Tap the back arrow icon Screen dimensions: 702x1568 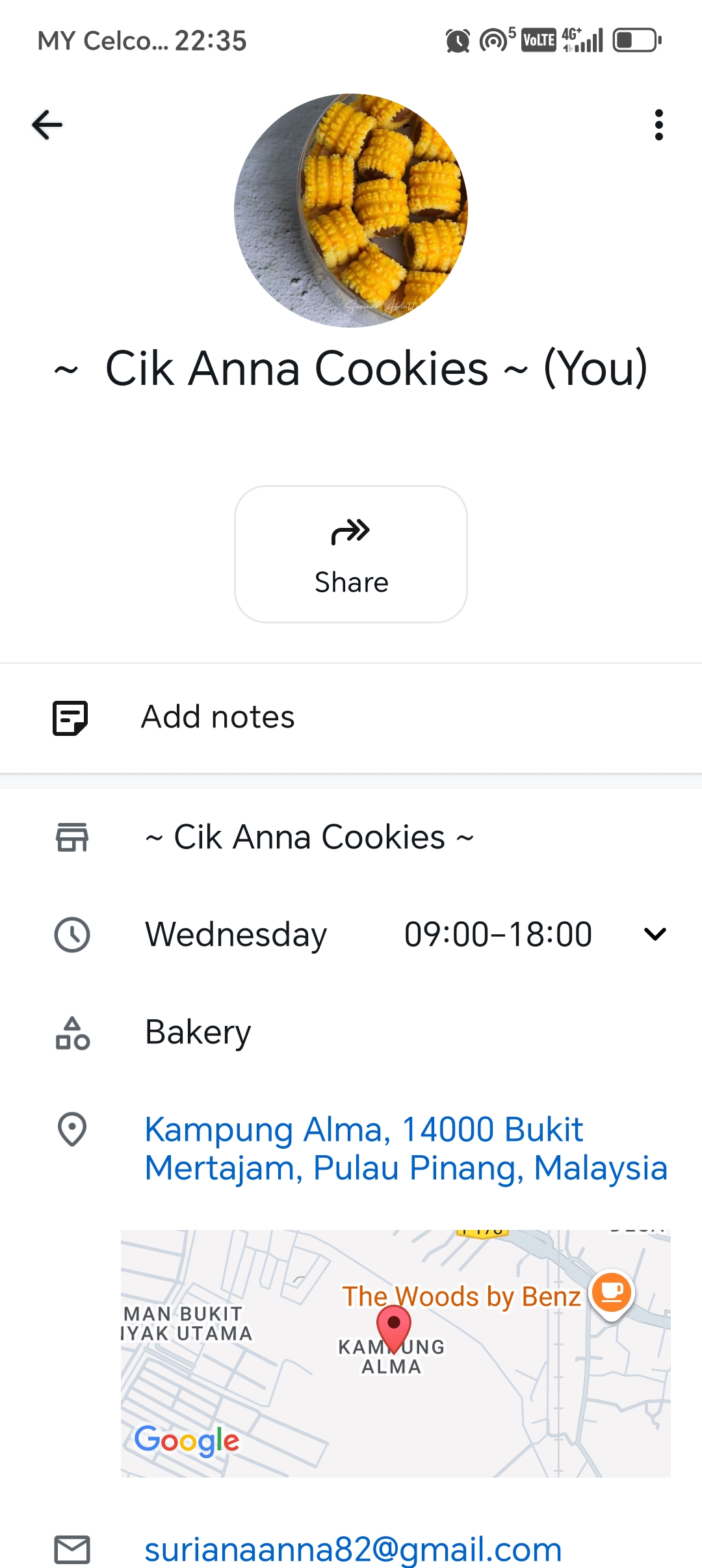click(x=47, y=125)
